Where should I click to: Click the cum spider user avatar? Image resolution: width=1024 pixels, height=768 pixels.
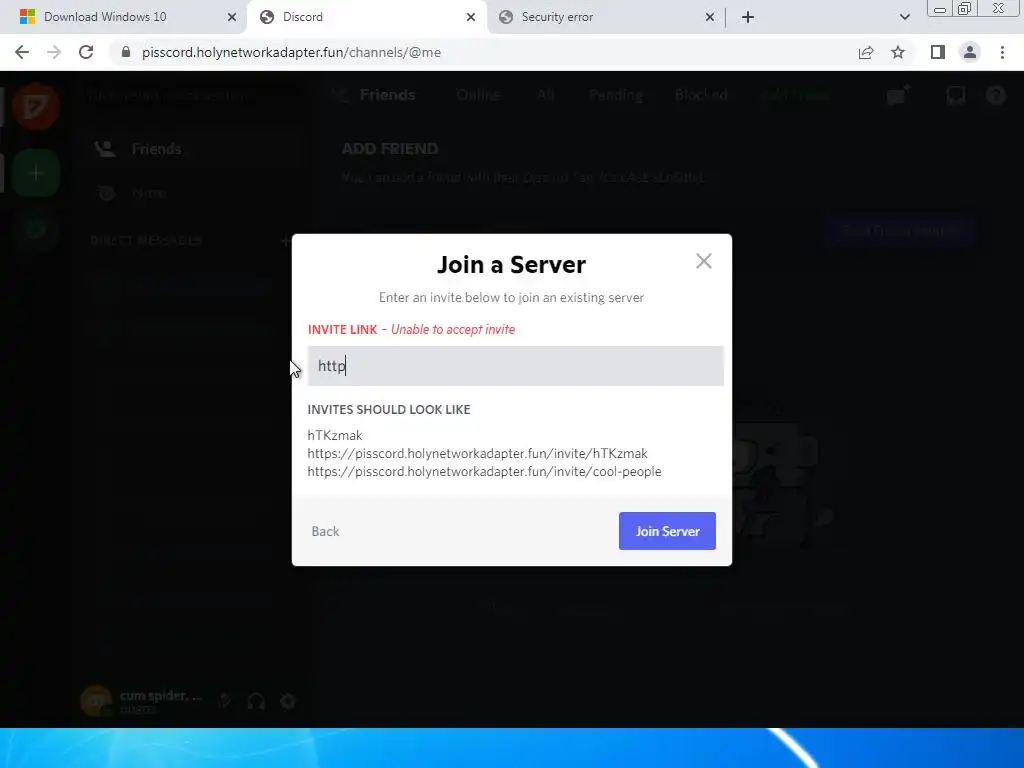pos(96,701)
